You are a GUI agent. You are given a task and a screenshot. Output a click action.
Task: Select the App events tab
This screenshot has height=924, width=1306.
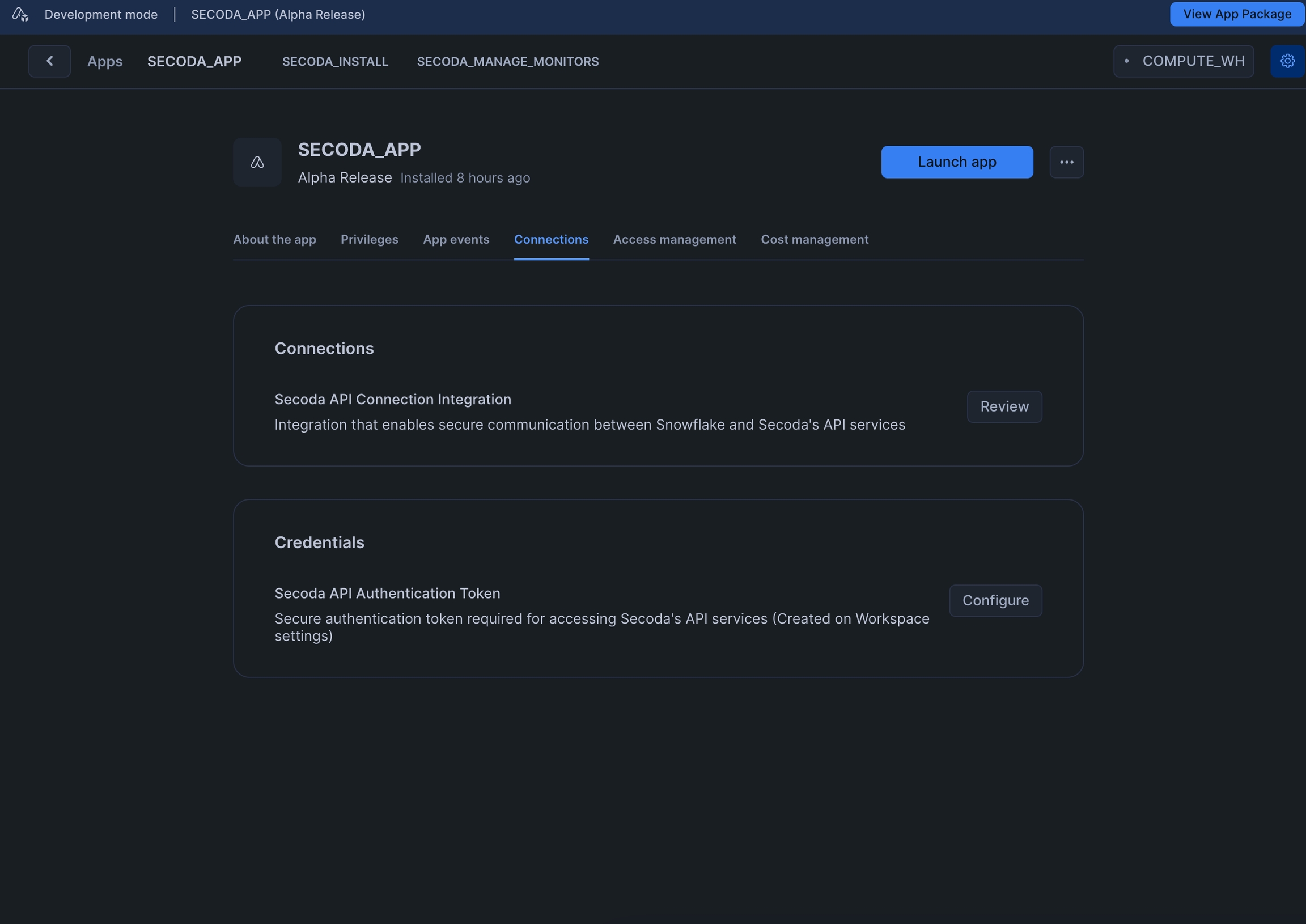[456, 240]
